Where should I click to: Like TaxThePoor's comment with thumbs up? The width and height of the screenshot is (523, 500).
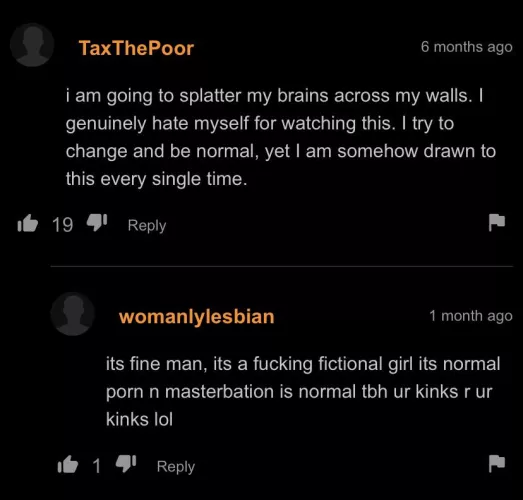coord(28,223)
